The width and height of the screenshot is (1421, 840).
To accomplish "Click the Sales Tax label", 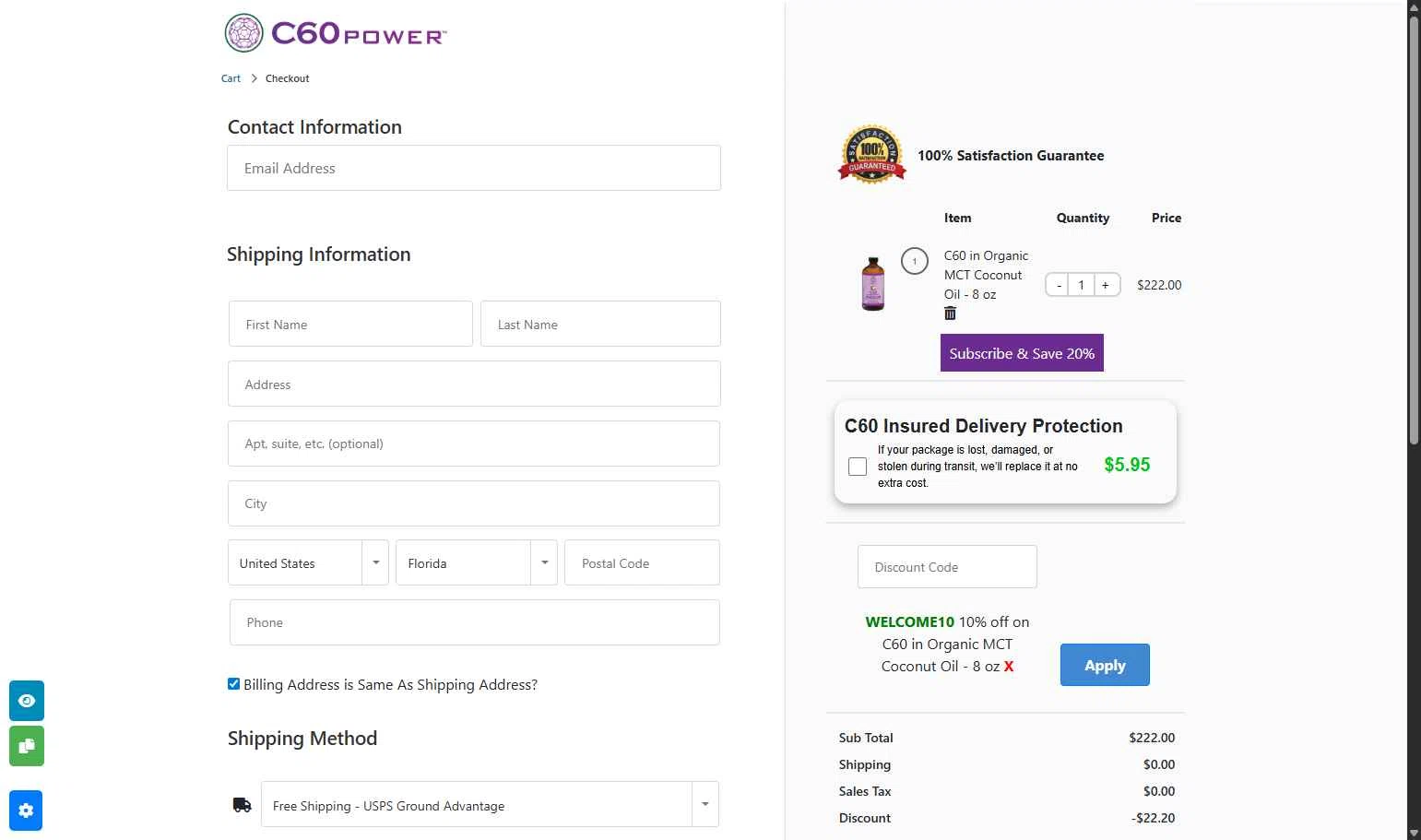I will pos(865,791).
